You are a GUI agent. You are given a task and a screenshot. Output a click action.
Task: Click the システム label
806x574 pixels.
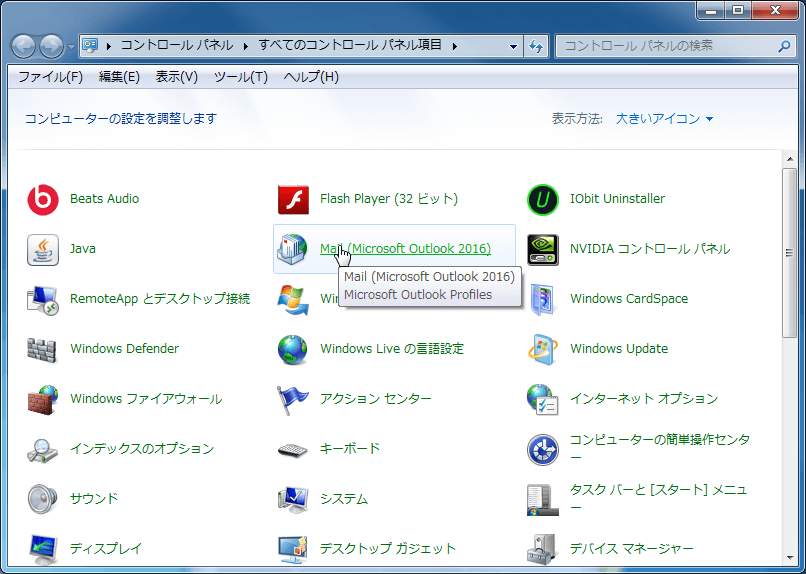[343, 498]
